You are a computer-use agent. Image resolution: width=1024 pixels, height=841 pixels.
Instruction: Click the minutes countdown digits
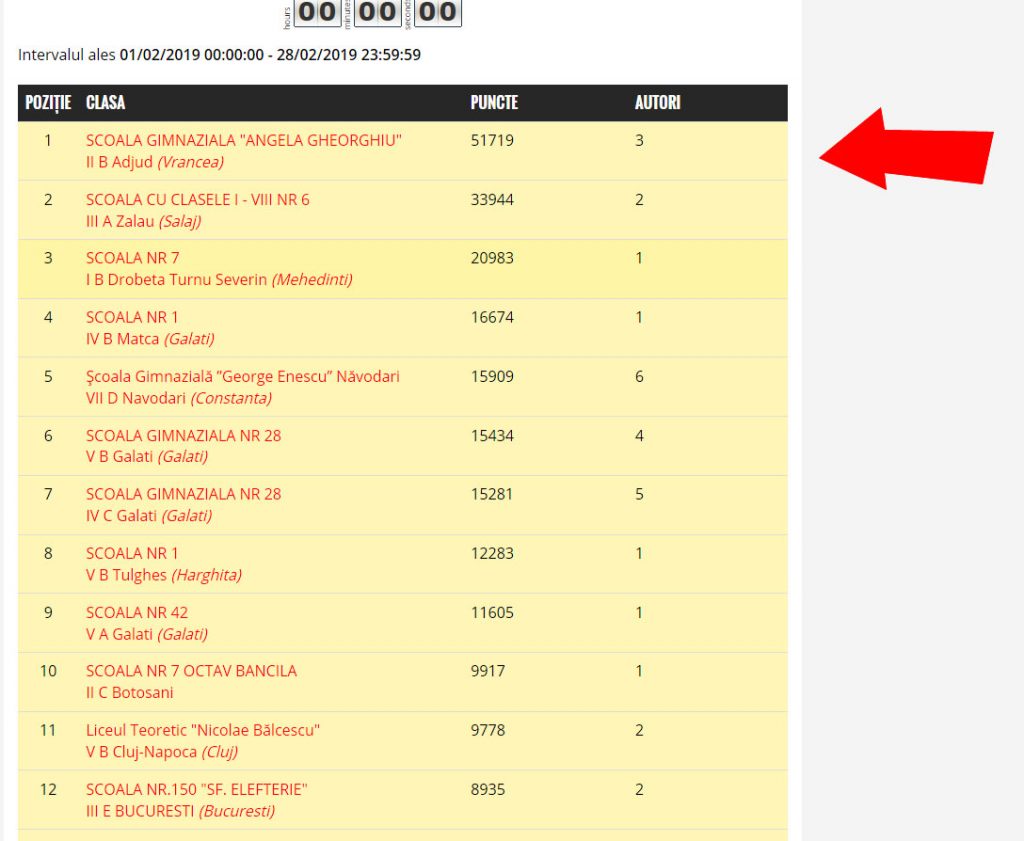point(377,12)
